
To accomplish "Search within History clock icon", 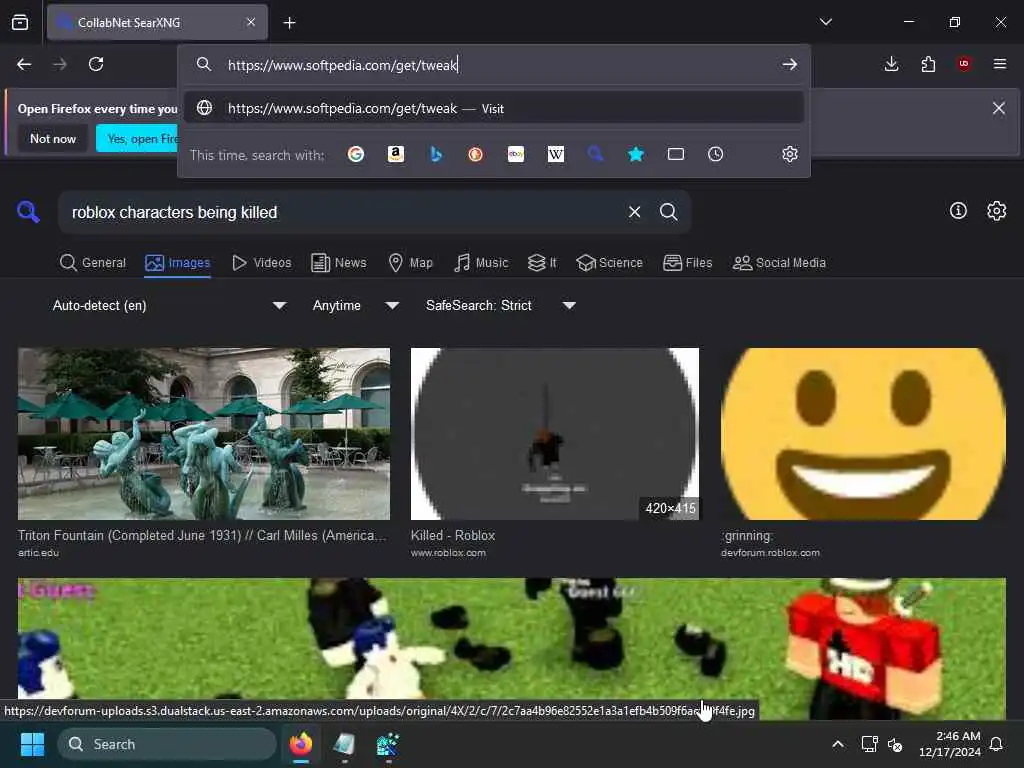I will pos(716,154).
